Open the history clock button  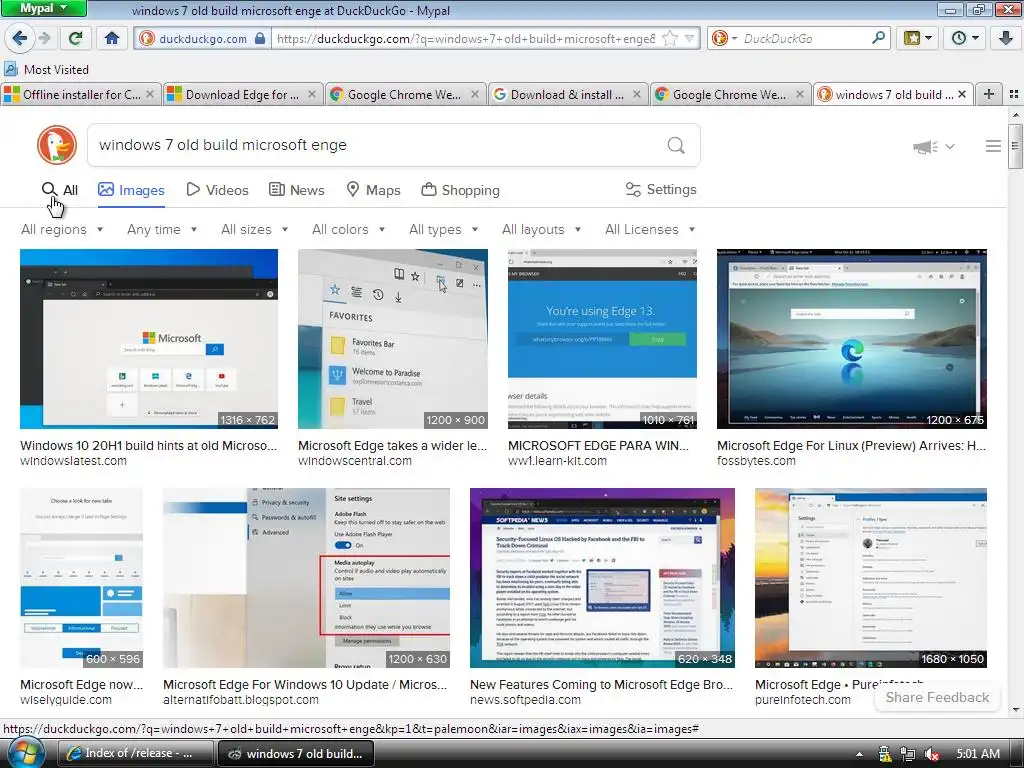pos(965,38)
